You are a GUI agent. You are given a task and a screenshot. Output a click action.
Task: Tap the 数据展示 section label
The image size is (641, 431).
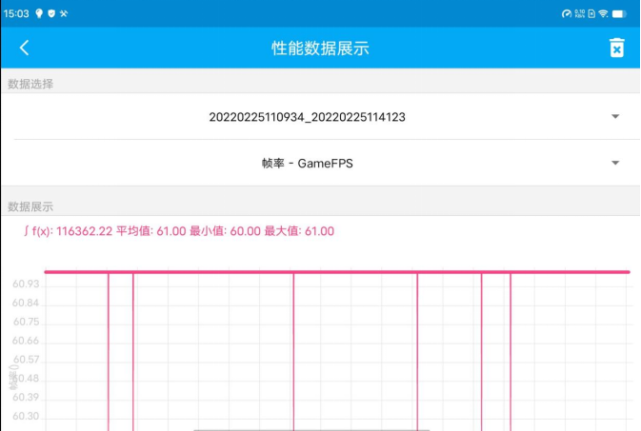point(31,207)
